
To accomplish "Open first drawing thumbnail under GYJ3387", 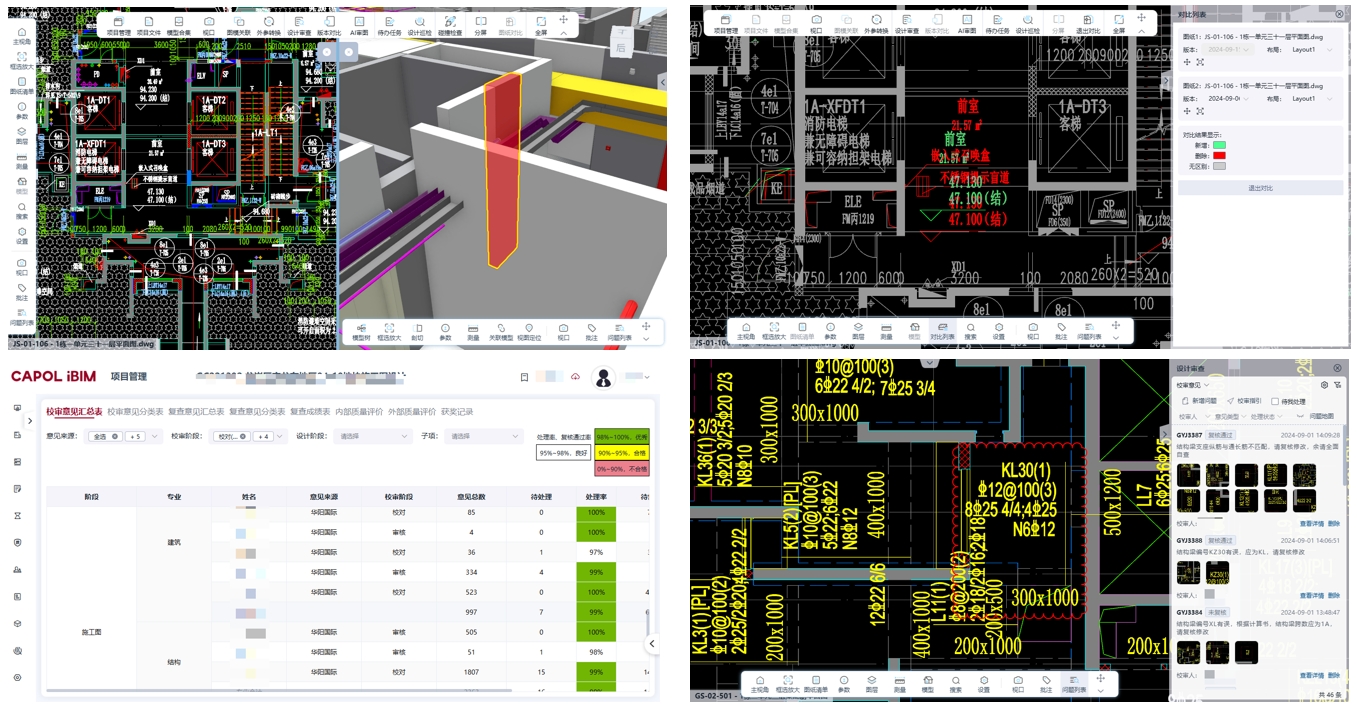I will pyautogui.click(x=1188, y=475).
